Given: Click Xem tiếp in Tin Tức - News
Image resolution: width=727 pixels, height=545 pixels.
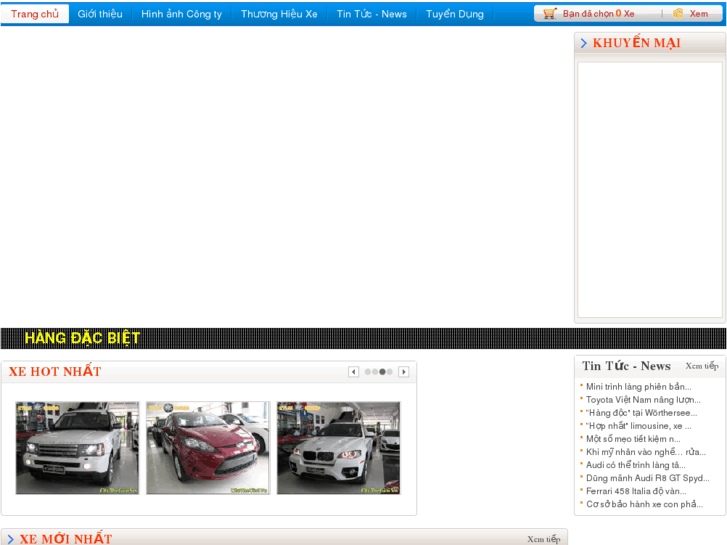Looking at the screenshot, I should (701, 366).
